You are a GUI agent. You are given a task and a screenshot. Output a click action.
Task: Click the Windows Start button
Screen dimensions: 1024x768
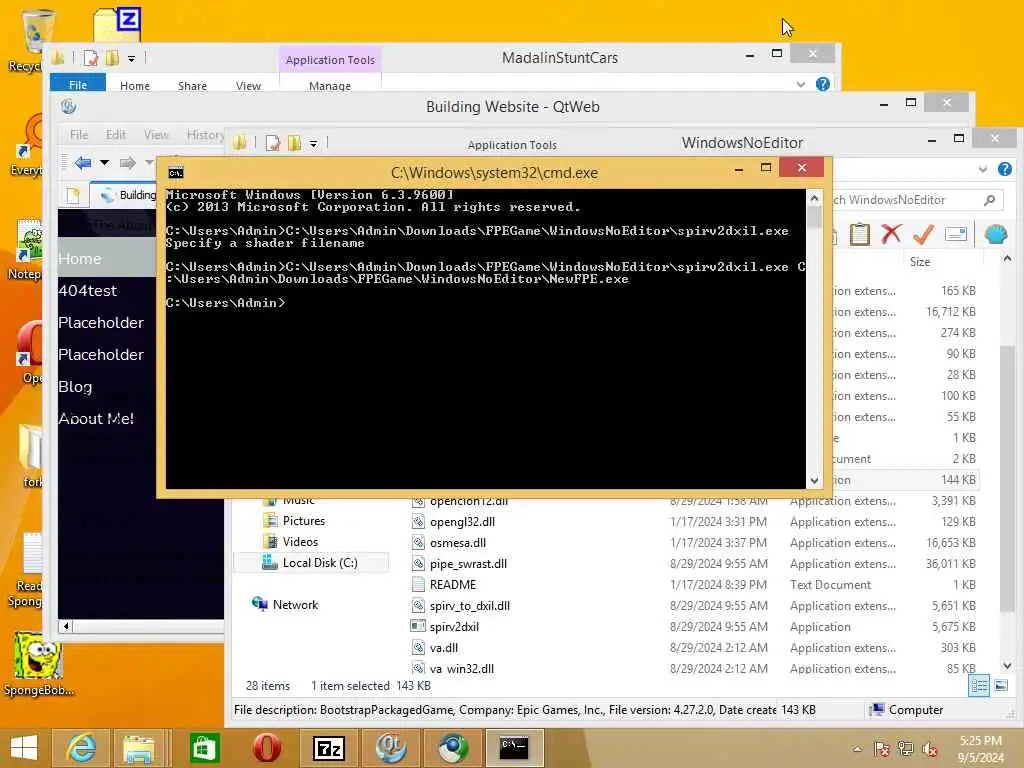24,748
